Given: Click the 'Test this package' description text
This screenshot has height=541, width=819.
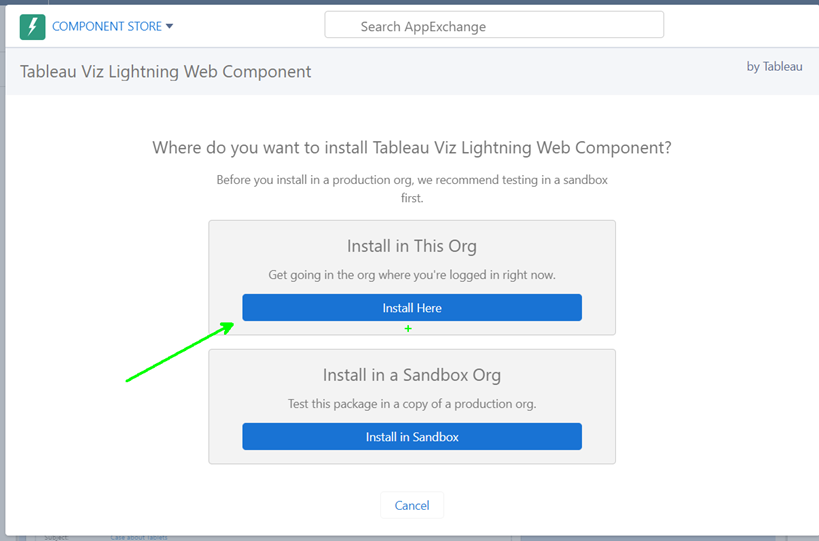Looking at the screenshot, I should click(411, 404).
